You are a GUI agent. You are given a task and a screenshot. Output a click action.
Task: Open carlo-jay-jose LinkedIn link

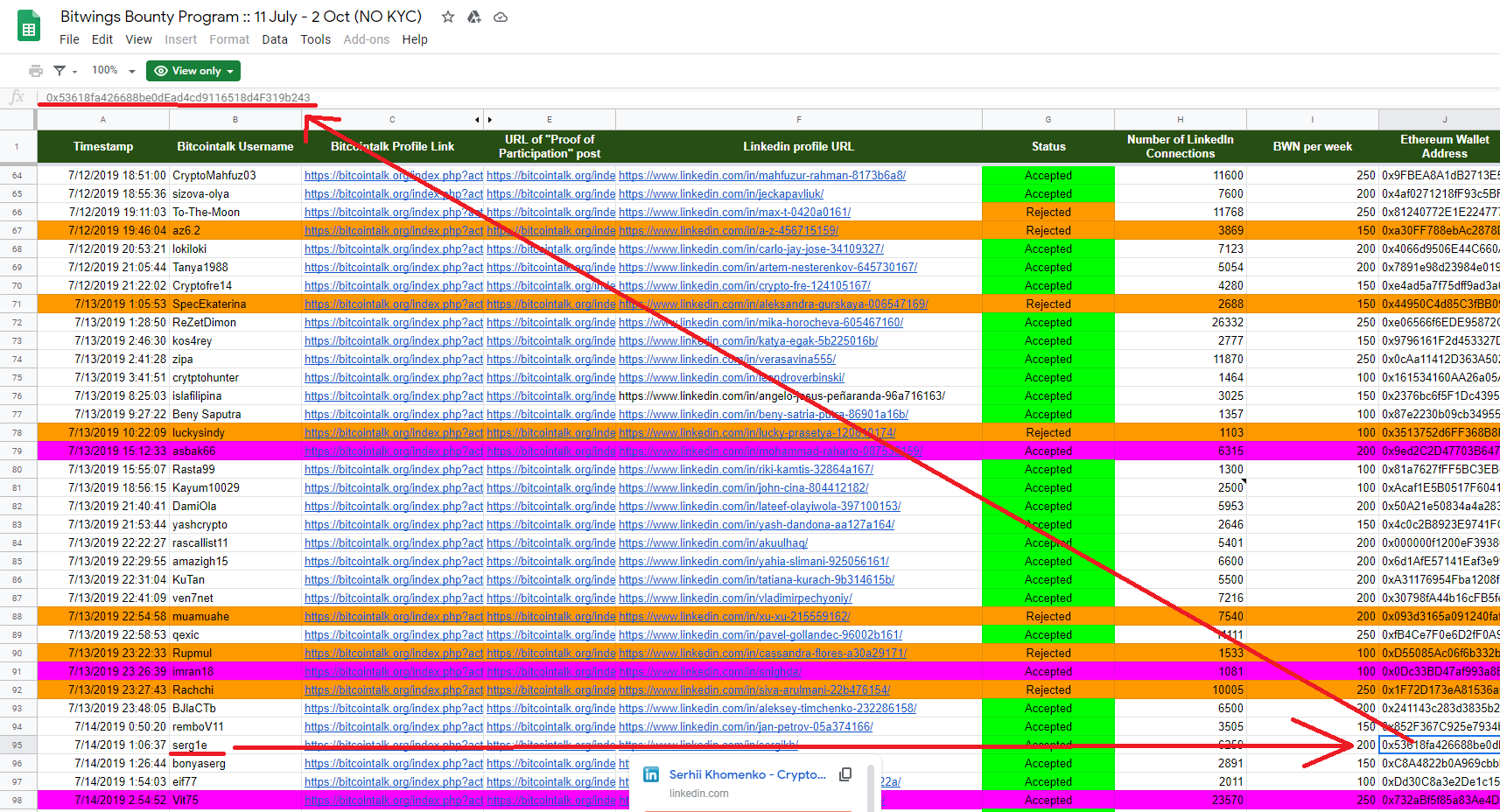pyautogui.click(x=751, y=248)
